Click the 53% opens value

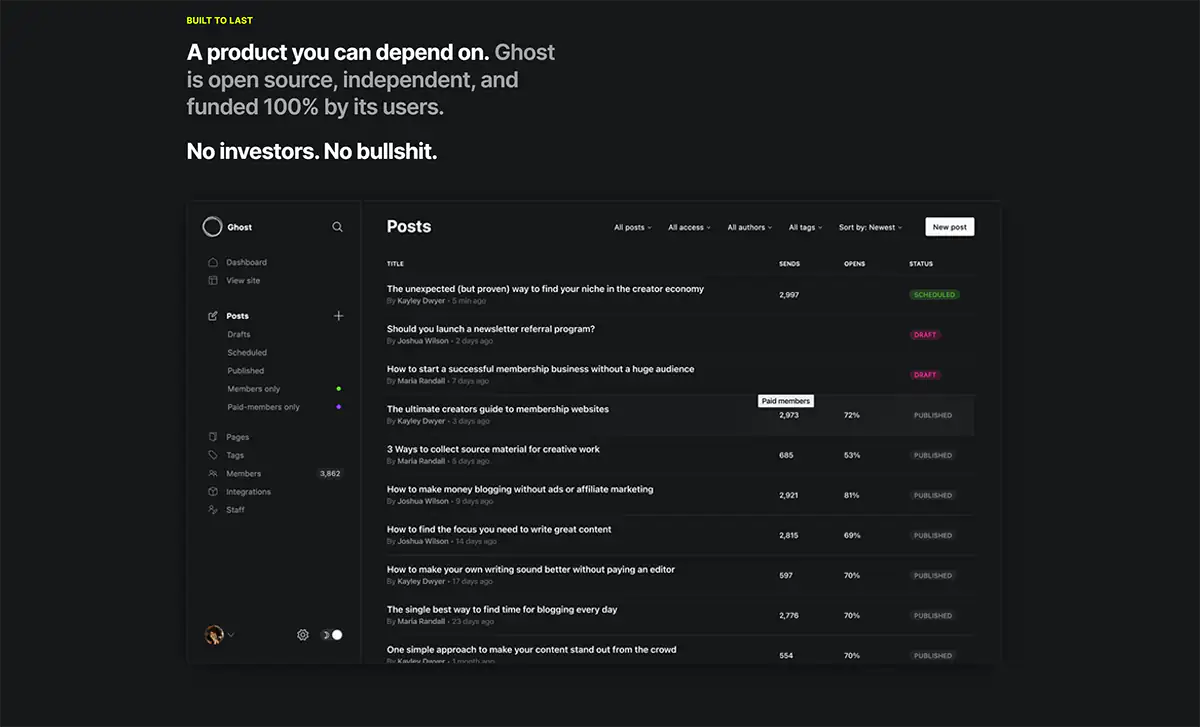852,455
